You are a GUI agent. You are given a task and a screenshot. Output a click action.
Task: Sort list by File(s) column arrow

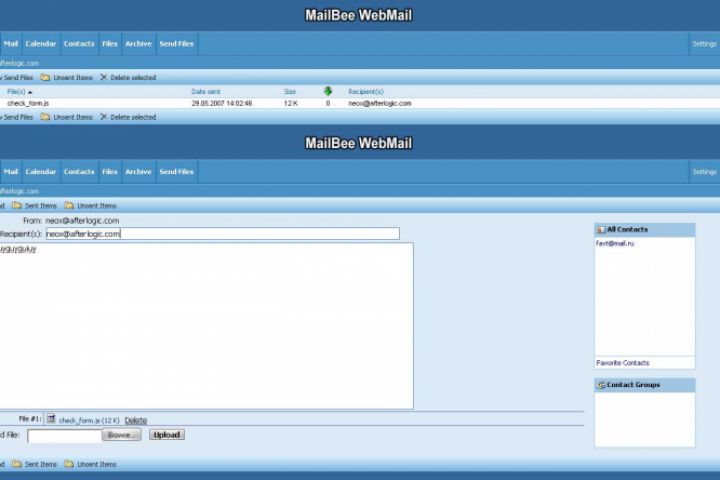pyautogui.click(x=30, y=92)
